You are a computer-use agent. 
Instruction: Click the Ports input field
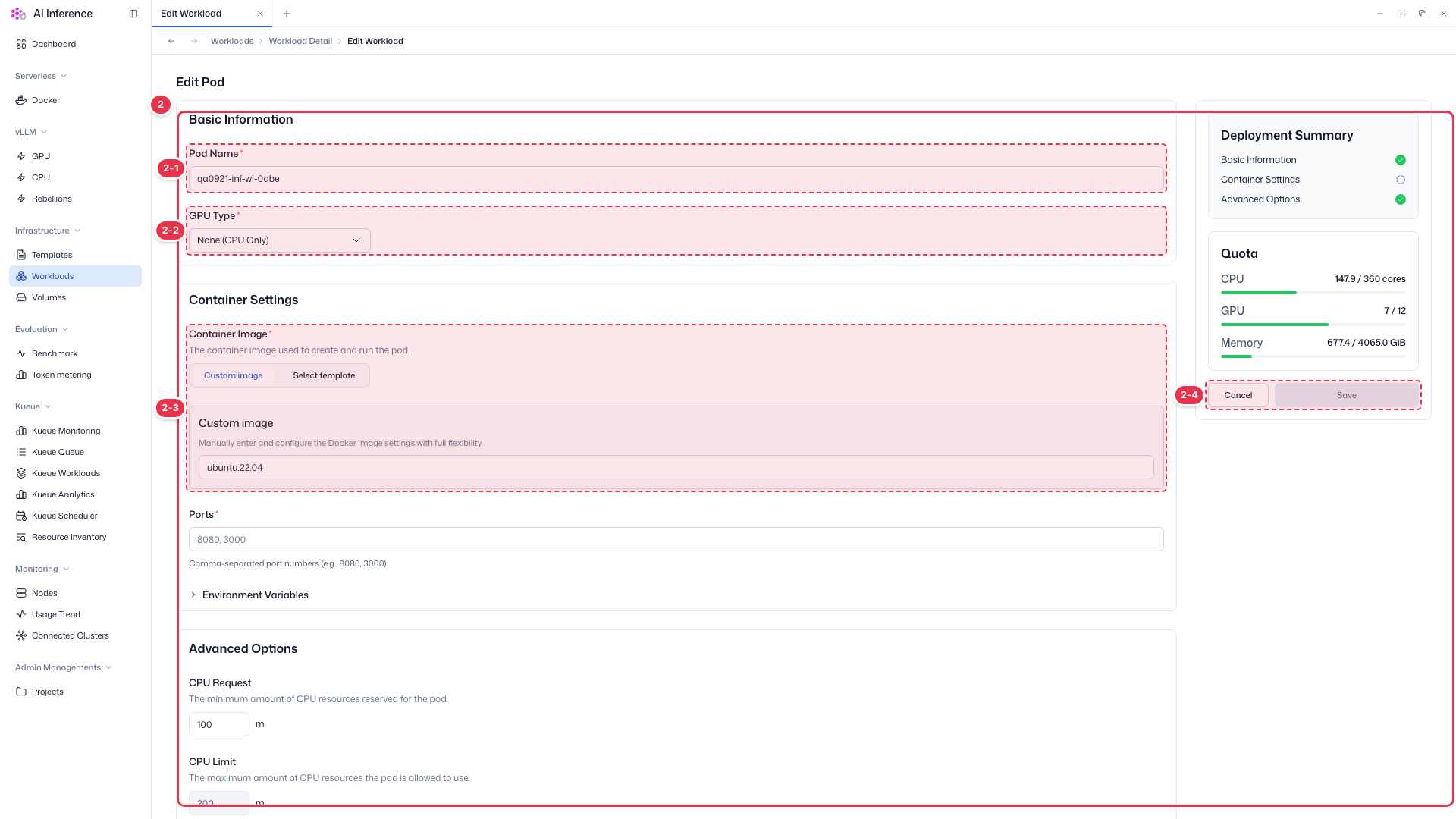pyautogui.click(x=676, y=539)
